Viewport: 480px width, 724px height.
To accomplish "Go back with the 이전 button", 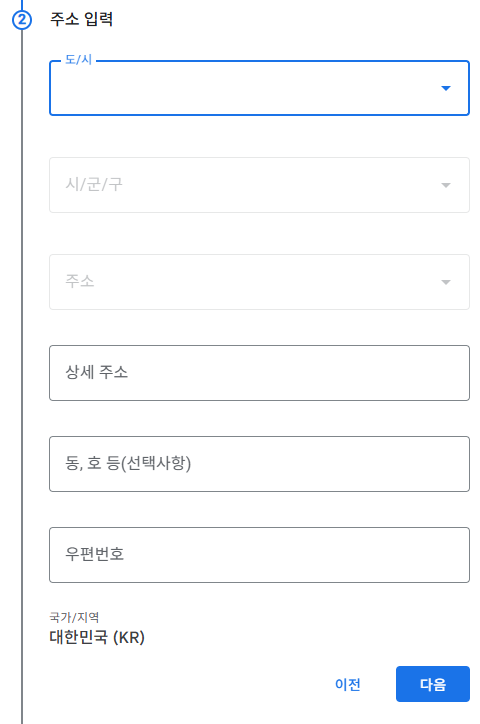I will click(x=348, y=684).
